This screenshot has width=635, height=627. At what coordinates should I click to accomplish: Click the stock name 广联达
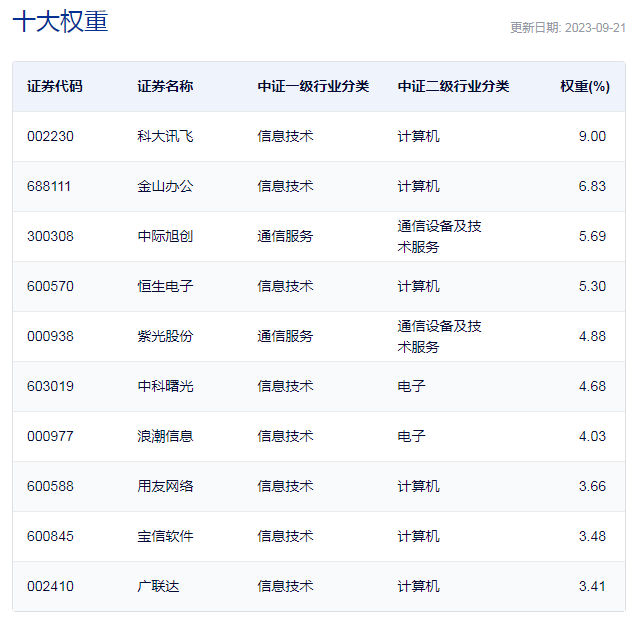pos(158,586)
